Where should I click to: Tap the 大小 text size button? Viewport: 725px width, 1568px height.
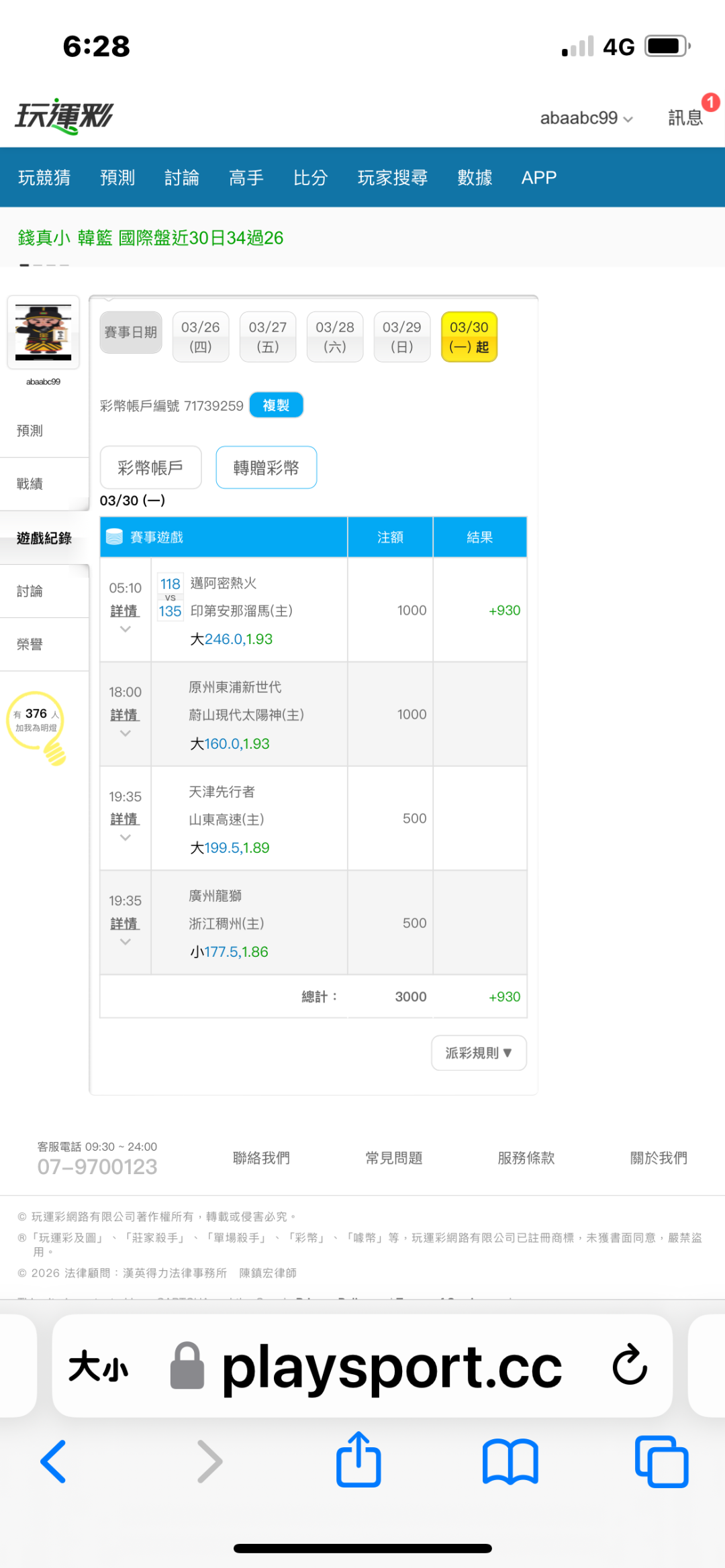coord(98,1366)
